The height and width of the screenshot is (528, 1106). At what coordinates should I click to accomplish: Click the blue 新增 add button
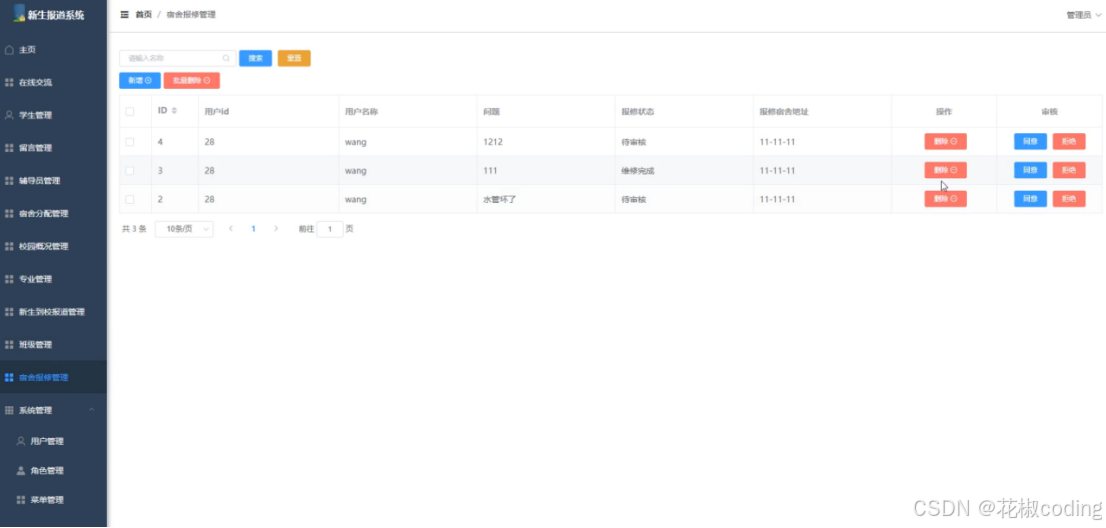pos(140,80)
